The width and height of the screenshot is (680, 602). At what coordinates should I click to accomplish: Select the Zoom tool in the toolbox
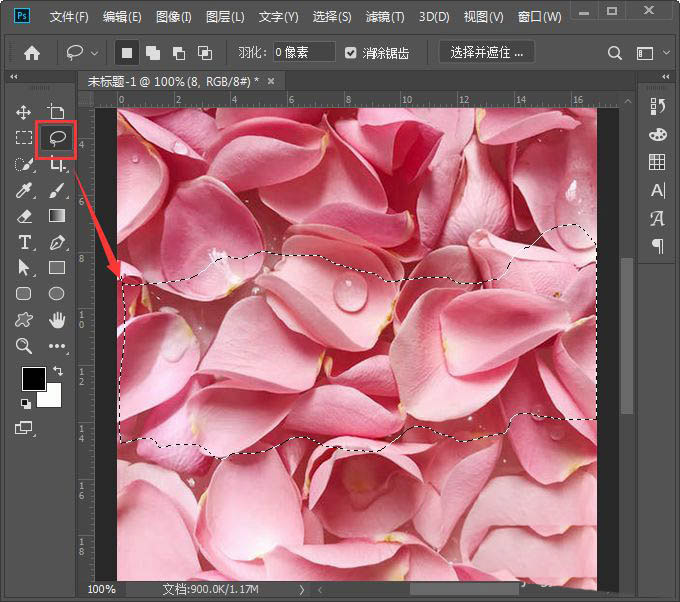23,346
